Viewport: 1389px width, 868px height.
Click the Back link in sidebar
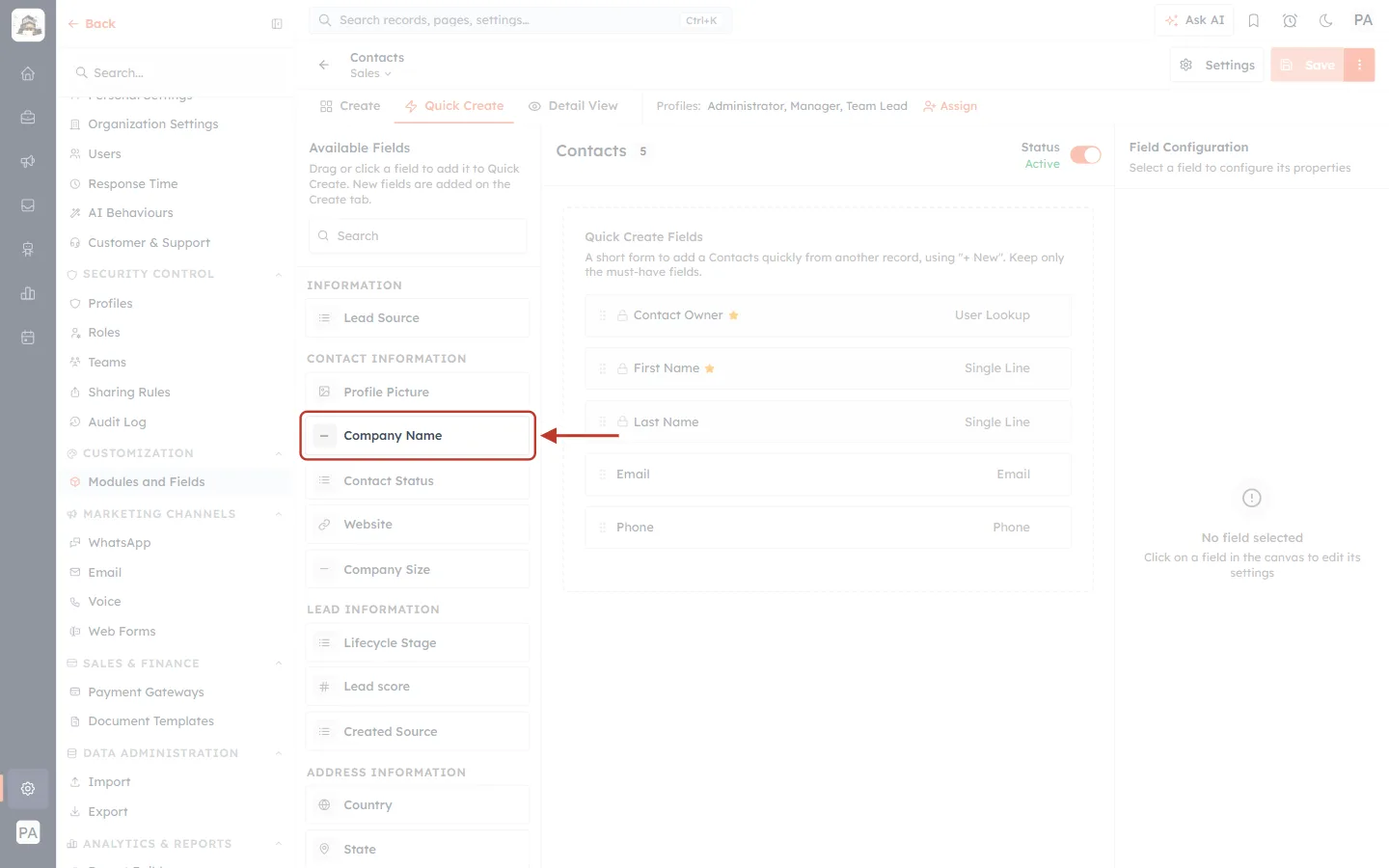tap(92, 24)
